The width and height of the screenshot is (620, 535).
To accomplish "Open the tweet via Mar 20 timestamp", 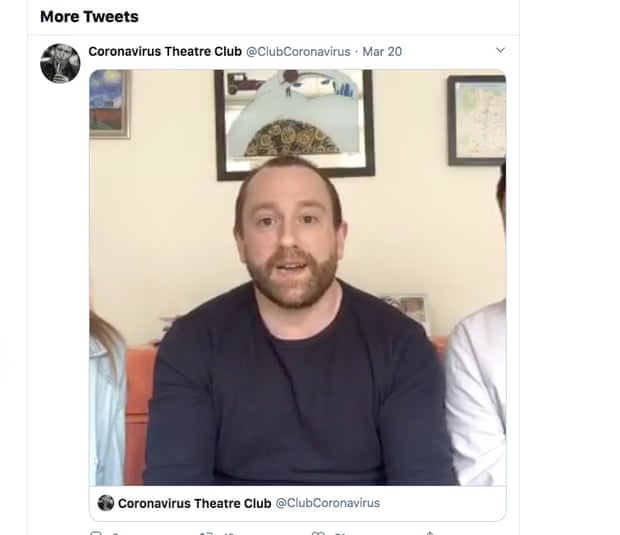I will pyautogui.click(x=382, y=52).
